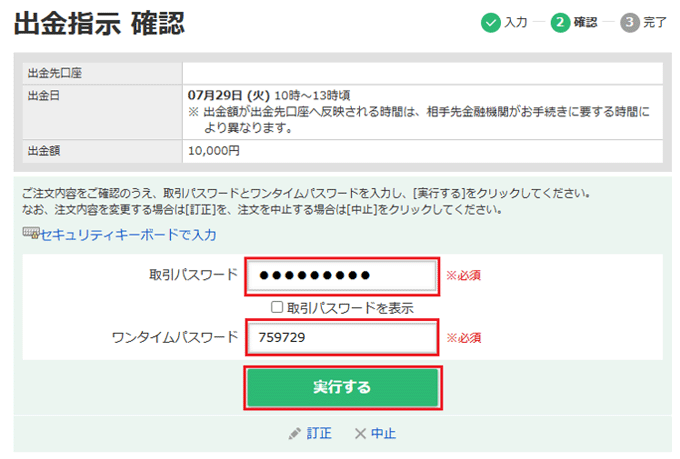Click the 出金日 row label
Viewport: 680px width, 459px height.
(x=45, y=94)
